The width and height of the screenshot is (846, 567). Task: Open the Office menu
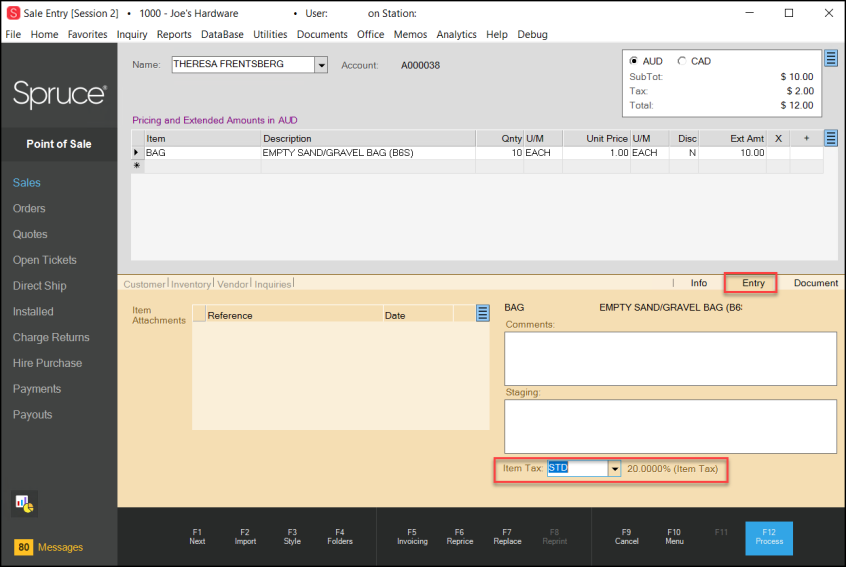click(x=370, y=35)
